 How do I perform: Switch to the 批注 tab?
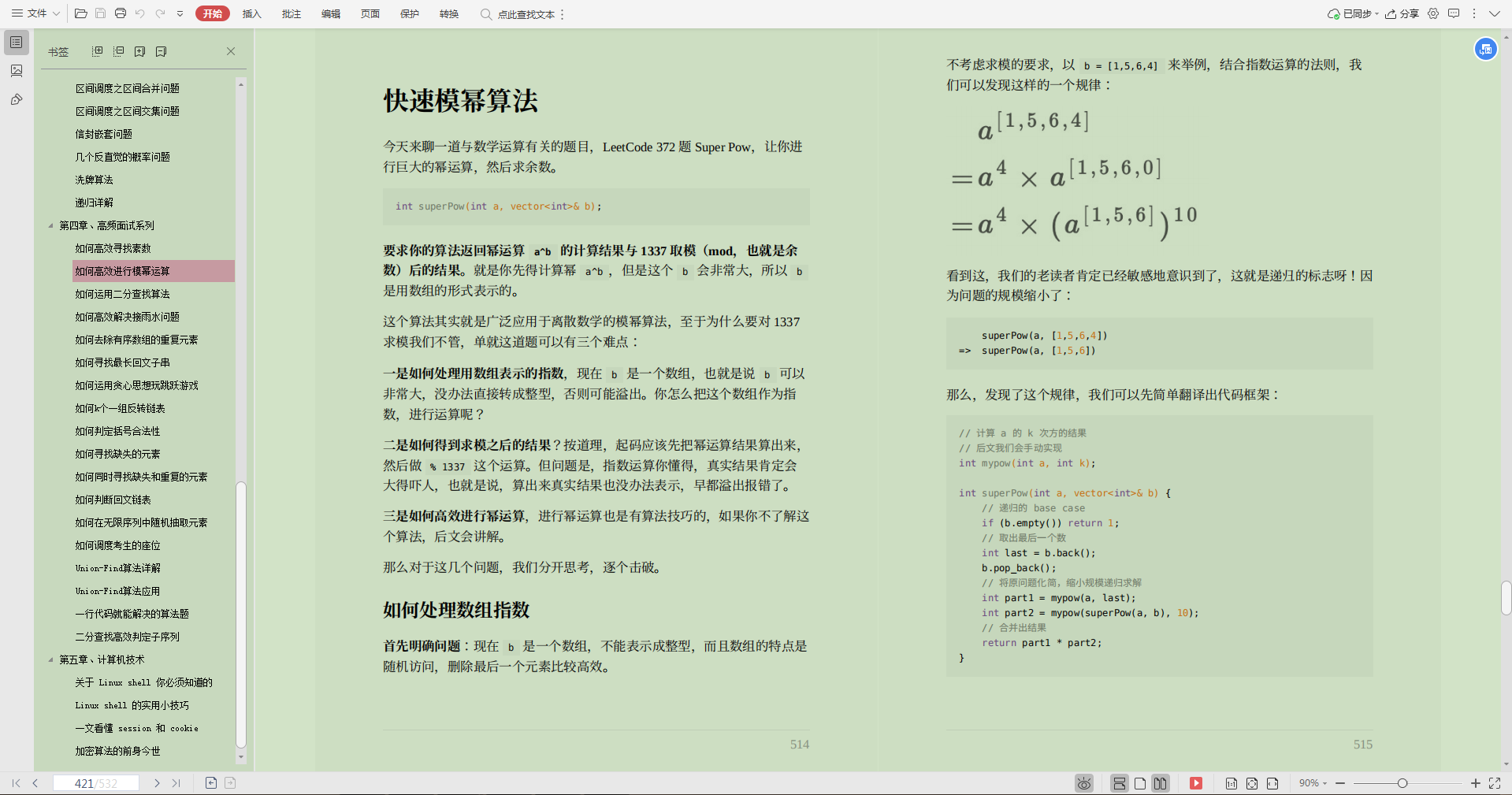(291, 13)
